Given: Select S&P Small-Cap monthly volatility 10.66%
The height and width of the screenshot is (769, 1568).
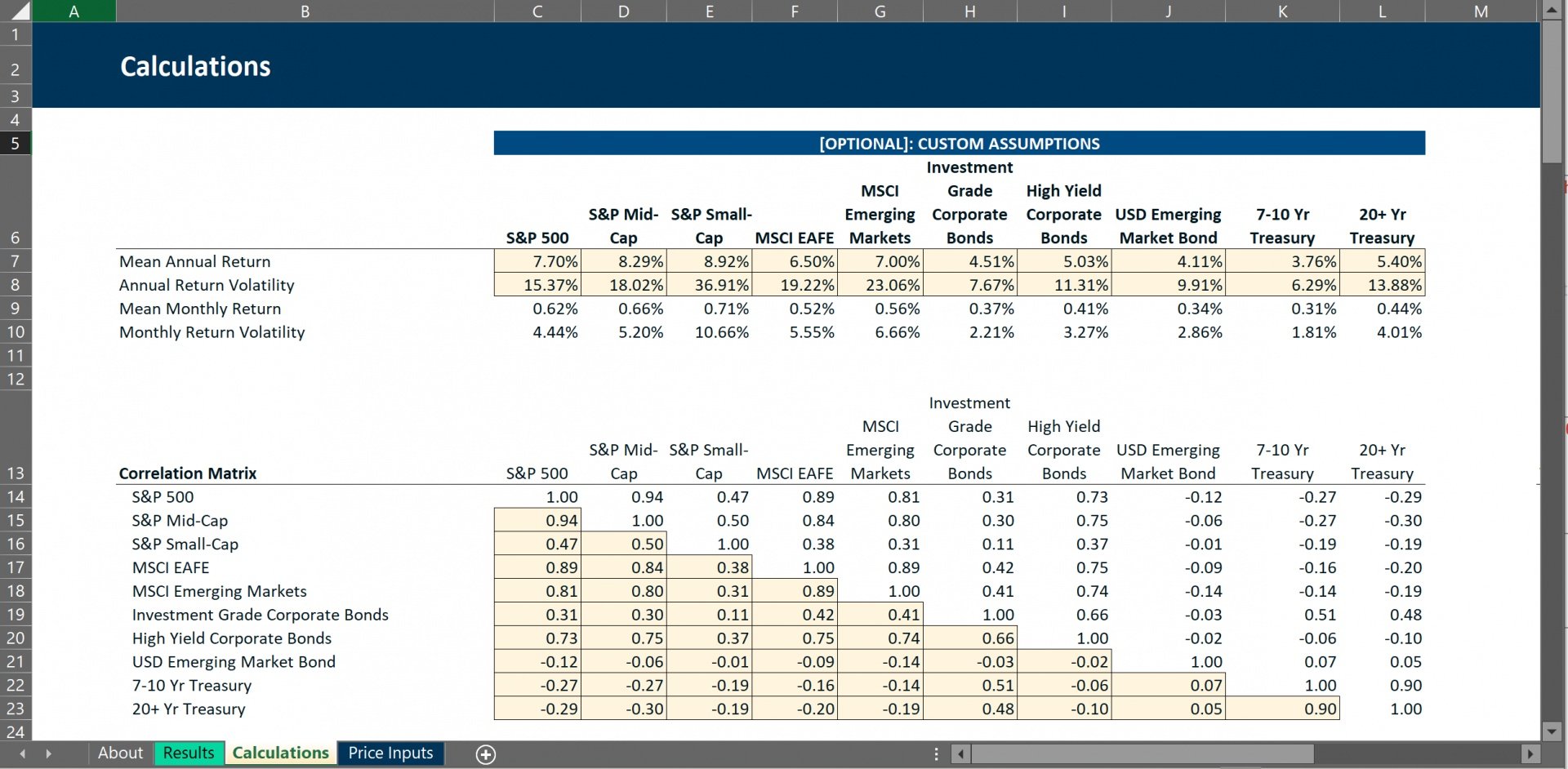Looking at the screenshot, I should [x=710, y=332].
